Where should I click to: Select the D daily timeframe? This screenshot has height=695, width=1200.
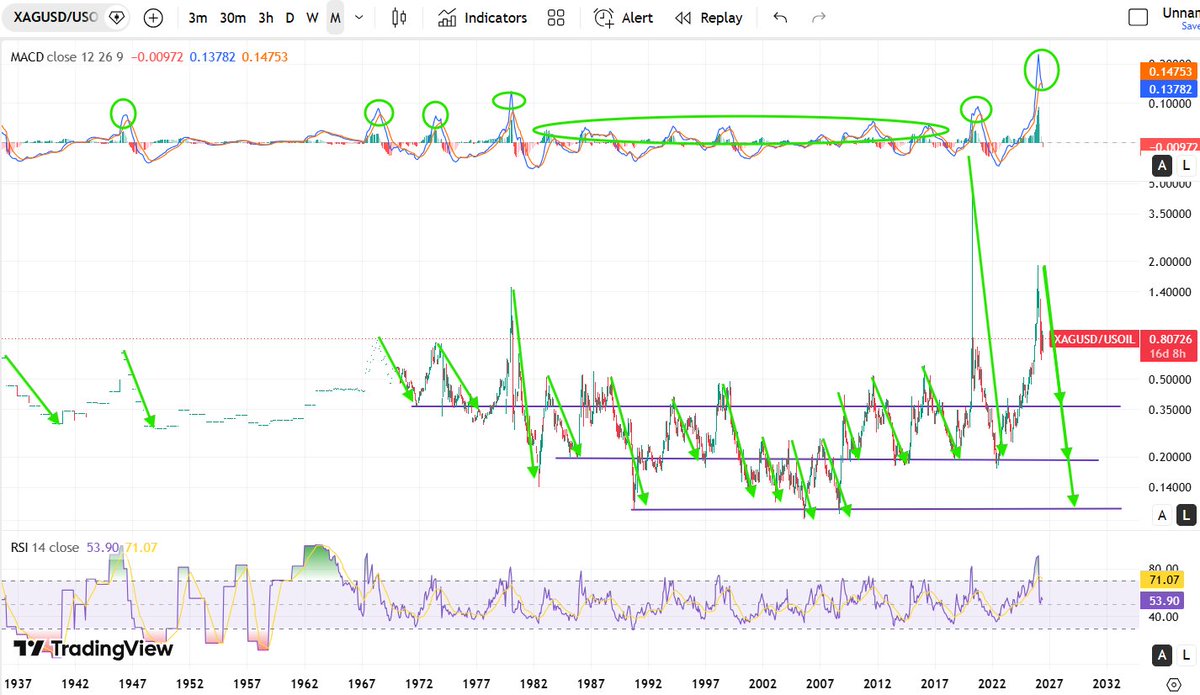(x=290, y=18)
